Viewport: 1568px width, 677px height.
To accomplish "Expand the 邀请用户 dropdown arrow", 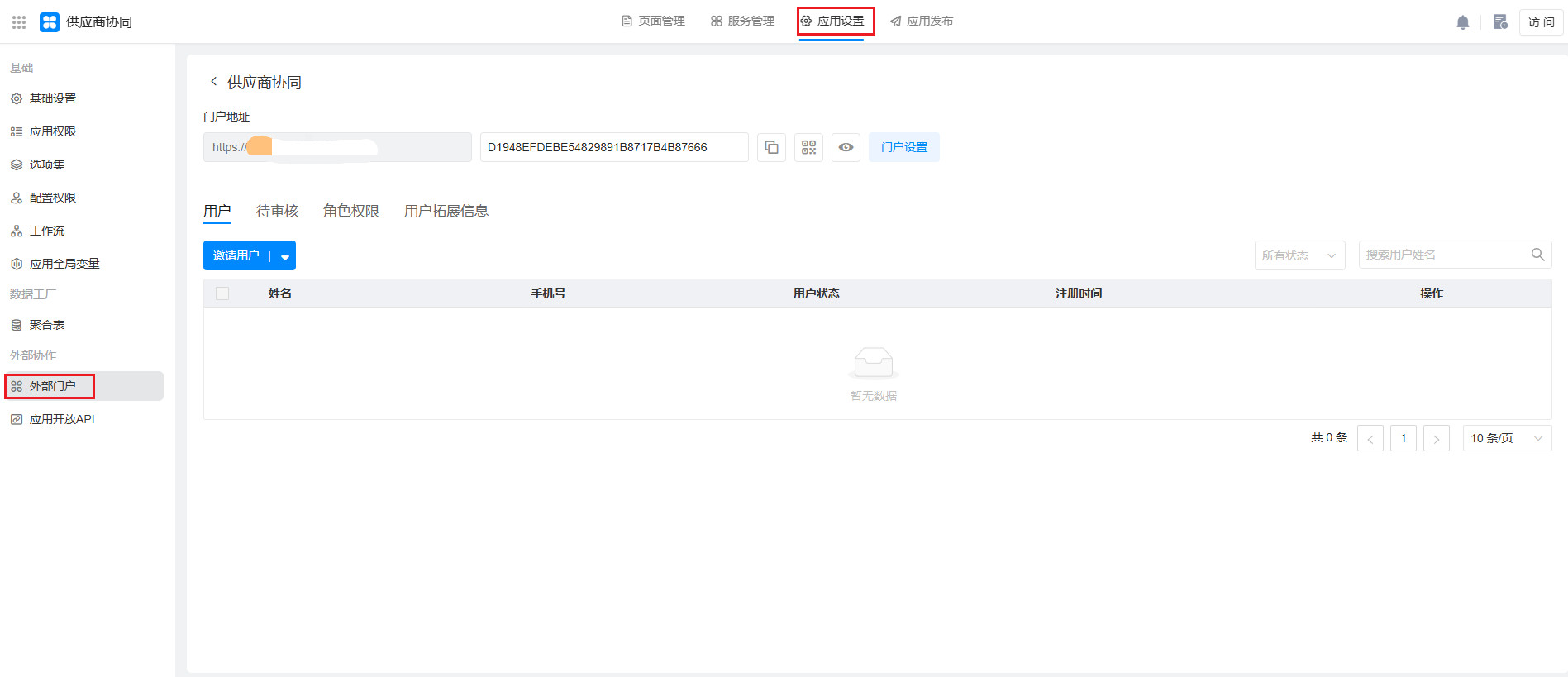I will click(x=284, y=256).
